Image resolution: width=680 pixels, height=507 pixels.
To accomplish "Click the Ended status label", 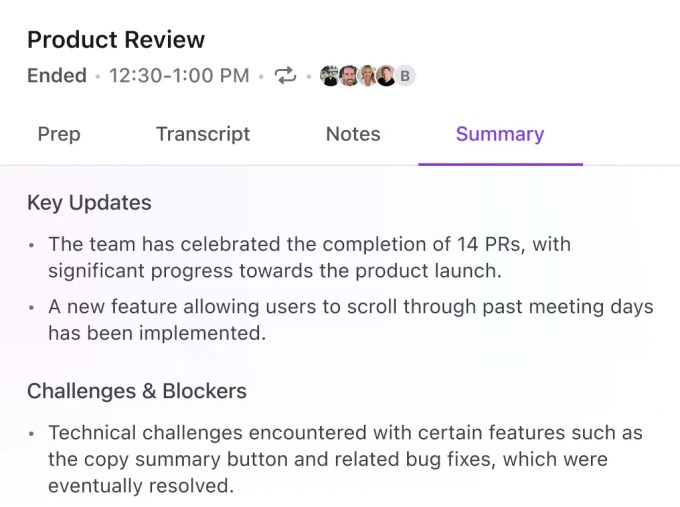I will [x=56, y=76].
